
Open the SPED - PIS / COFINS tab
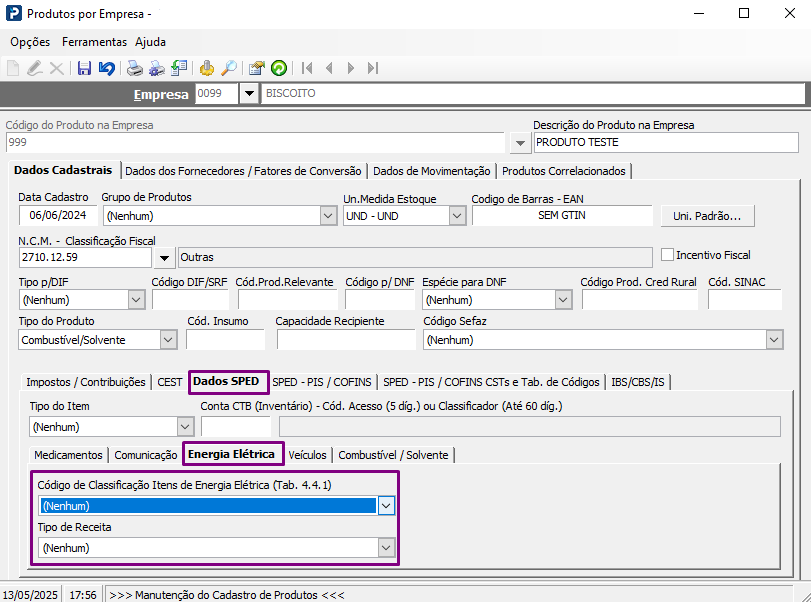[322, 382]
